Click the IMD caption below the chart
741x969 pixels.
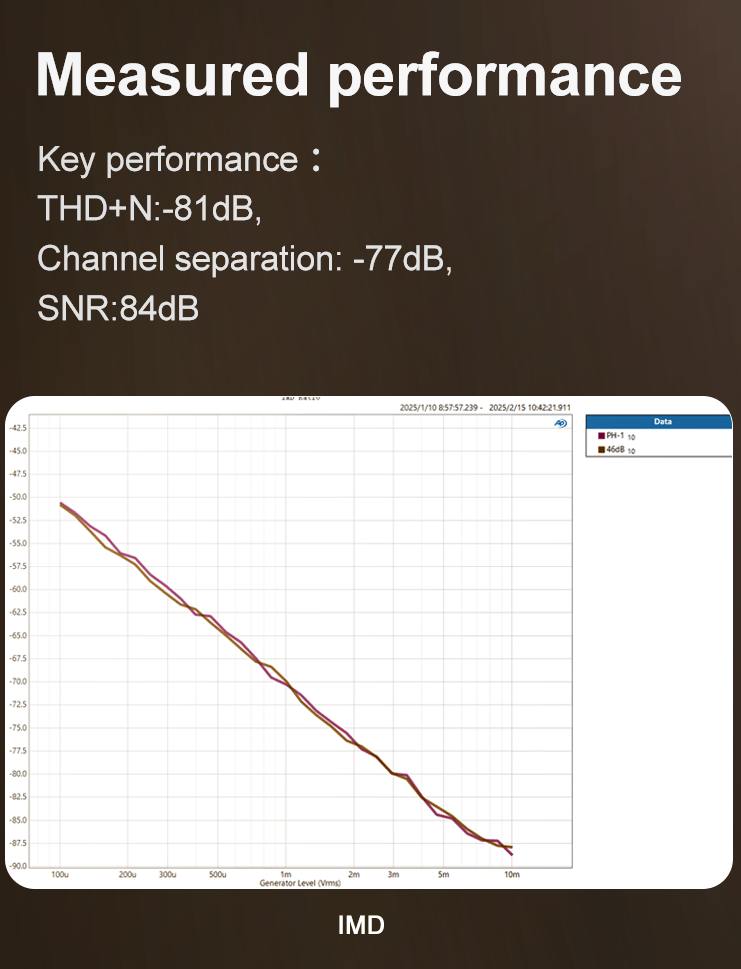pyautogui.click(x=361, y=925)
